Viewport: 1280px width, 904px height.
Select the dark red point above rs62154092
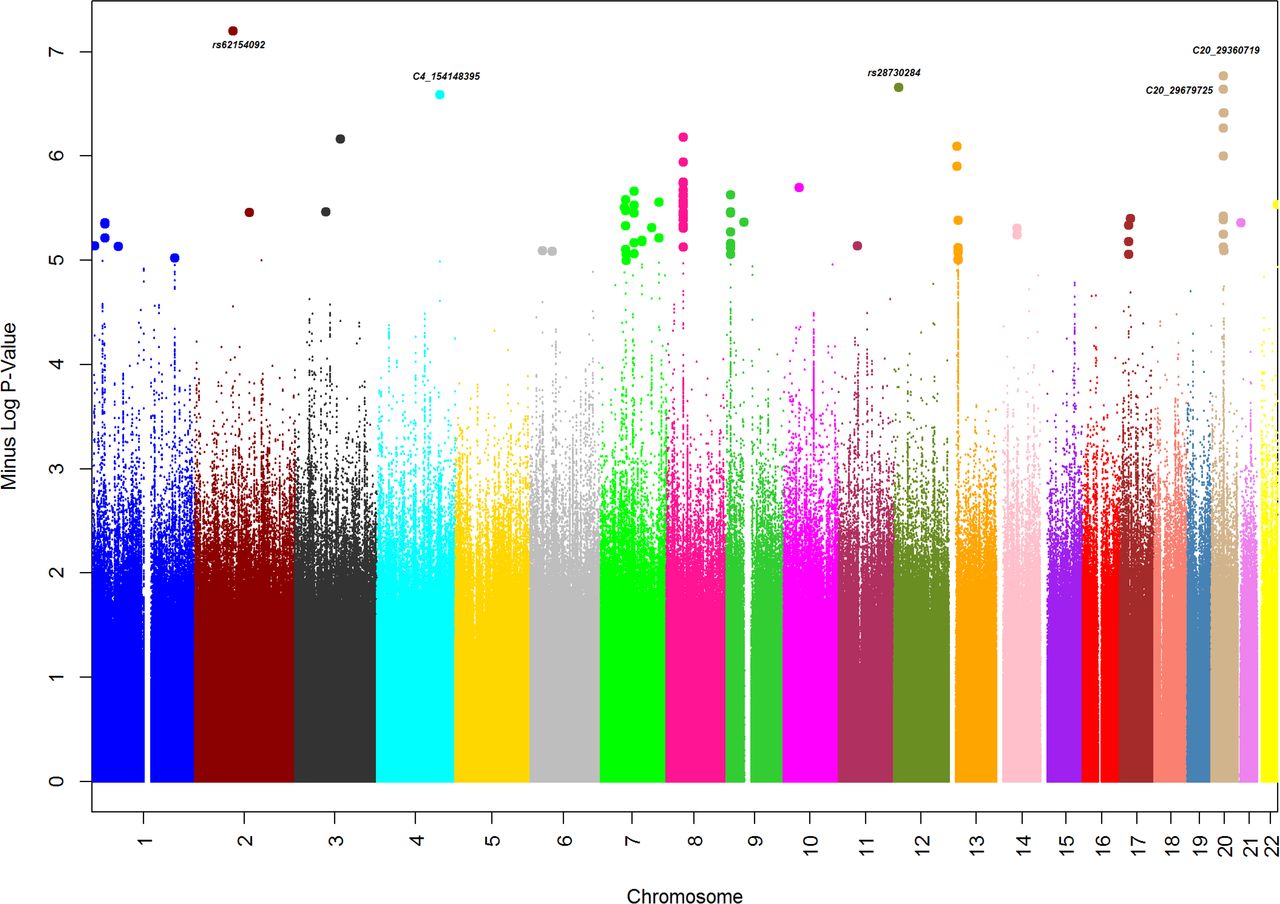(x=233, y=31)
